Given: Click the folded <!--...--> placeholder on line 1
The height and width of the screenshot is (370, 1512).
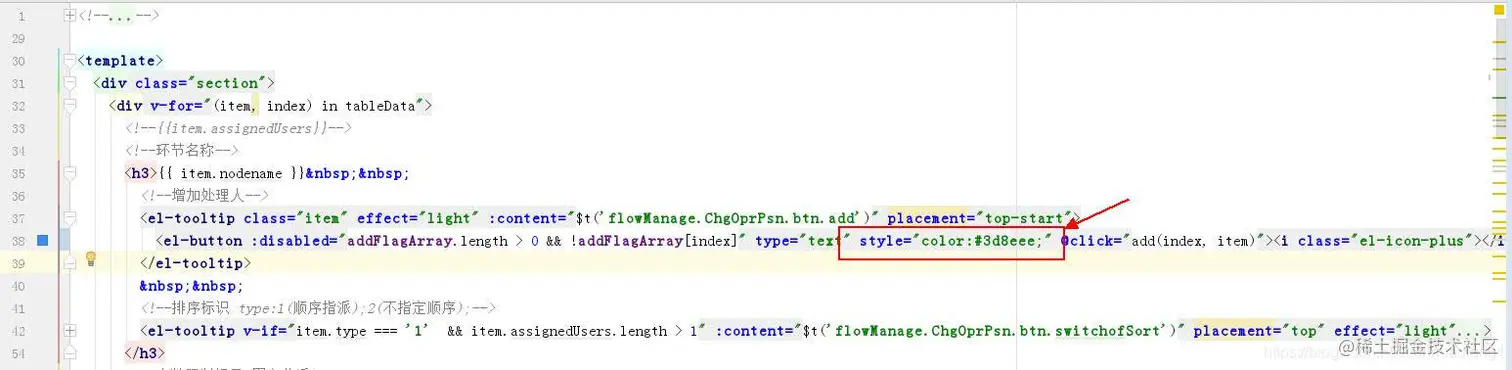Looking at the screenshot, I should [x=119, y=16].
